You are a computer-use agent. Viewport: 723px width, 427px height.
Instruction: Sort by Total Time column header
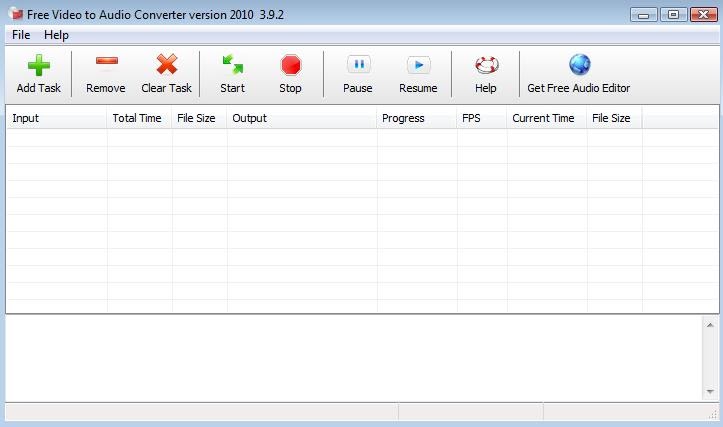point(139,118)
